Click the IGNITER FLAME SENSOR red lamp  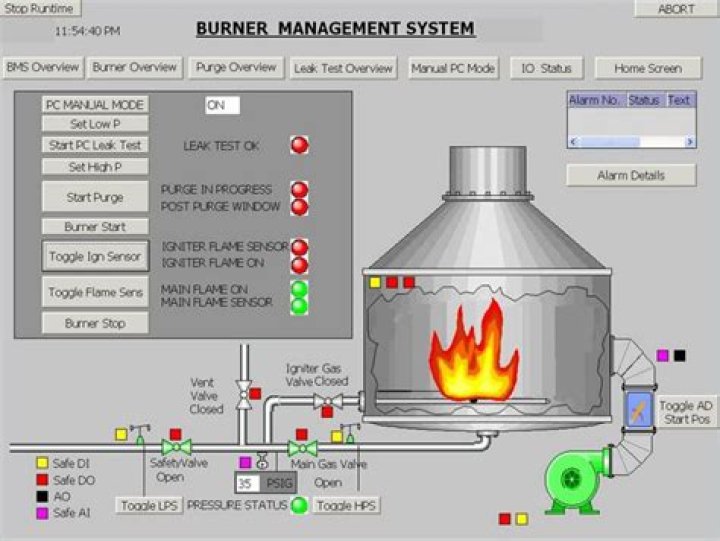(299, 247)
